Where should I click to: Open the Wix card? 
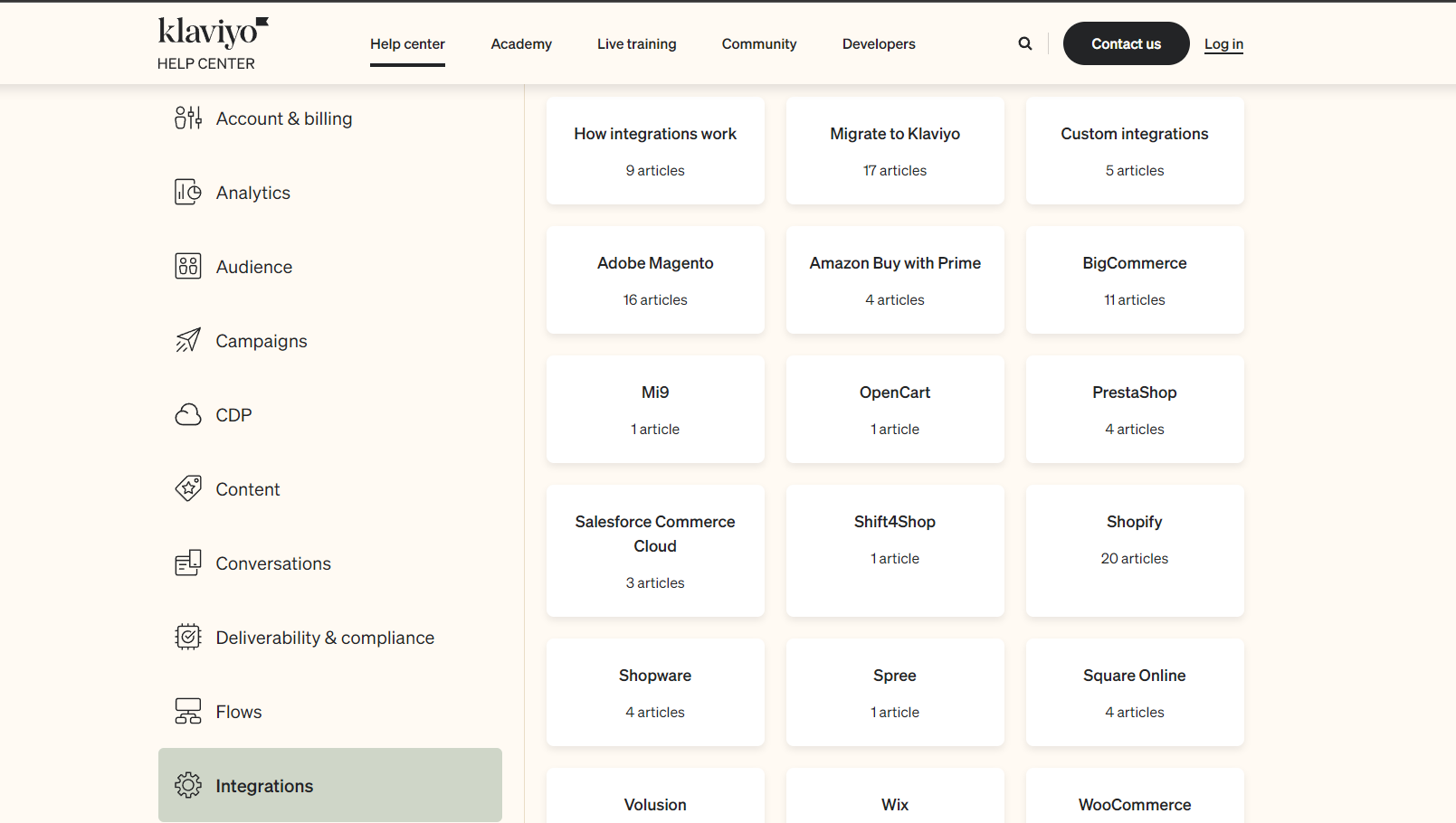(x=895, y=796)
